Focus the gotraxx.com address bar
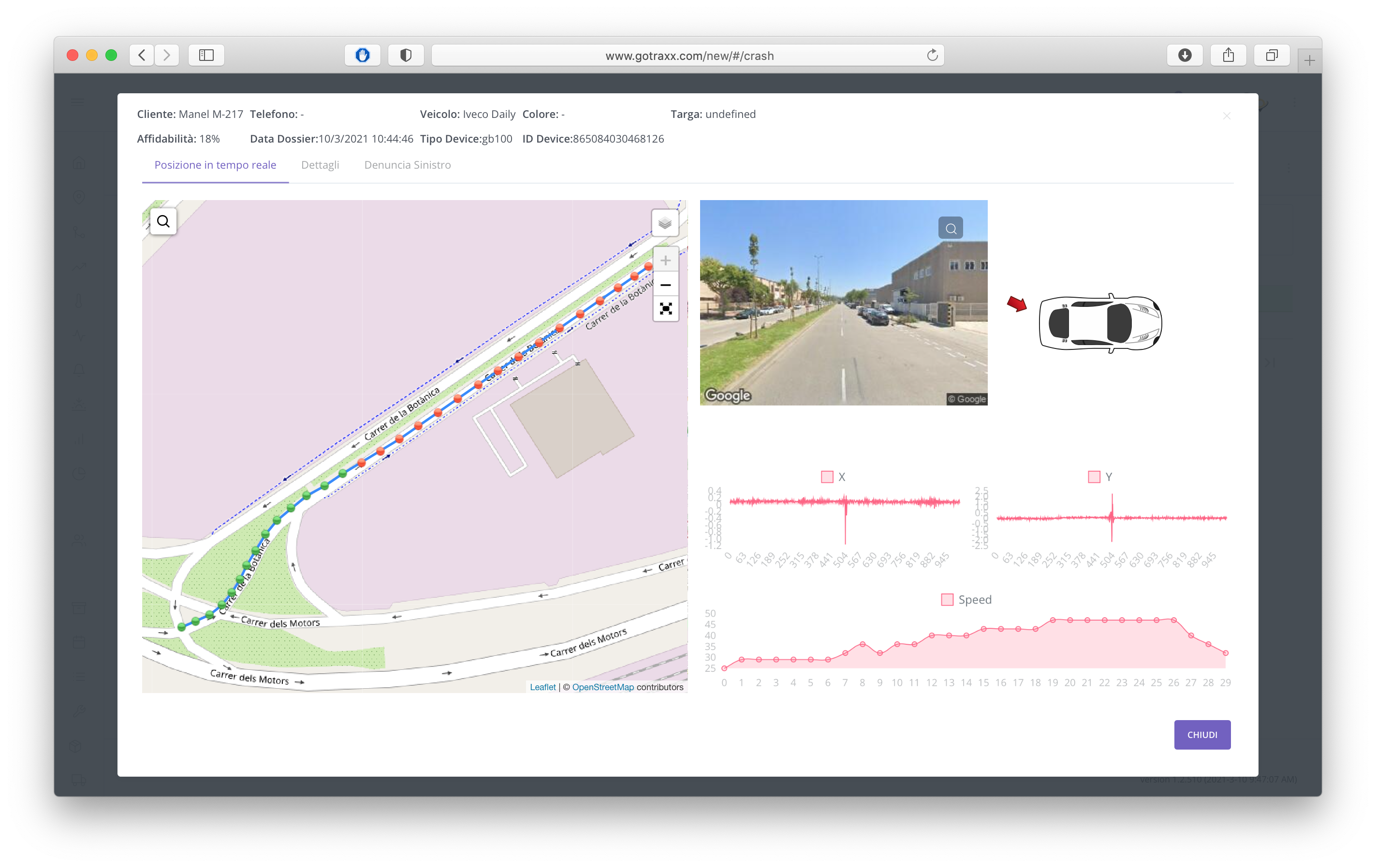The height and width of the screenshot is (868, 1376). tap(688, 56)
